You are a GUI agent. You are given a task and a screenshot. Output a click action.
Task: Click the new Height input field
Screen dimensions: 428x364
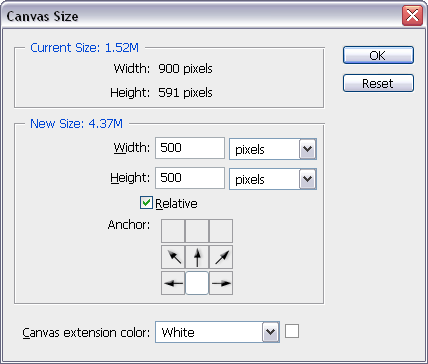point(190,178)
